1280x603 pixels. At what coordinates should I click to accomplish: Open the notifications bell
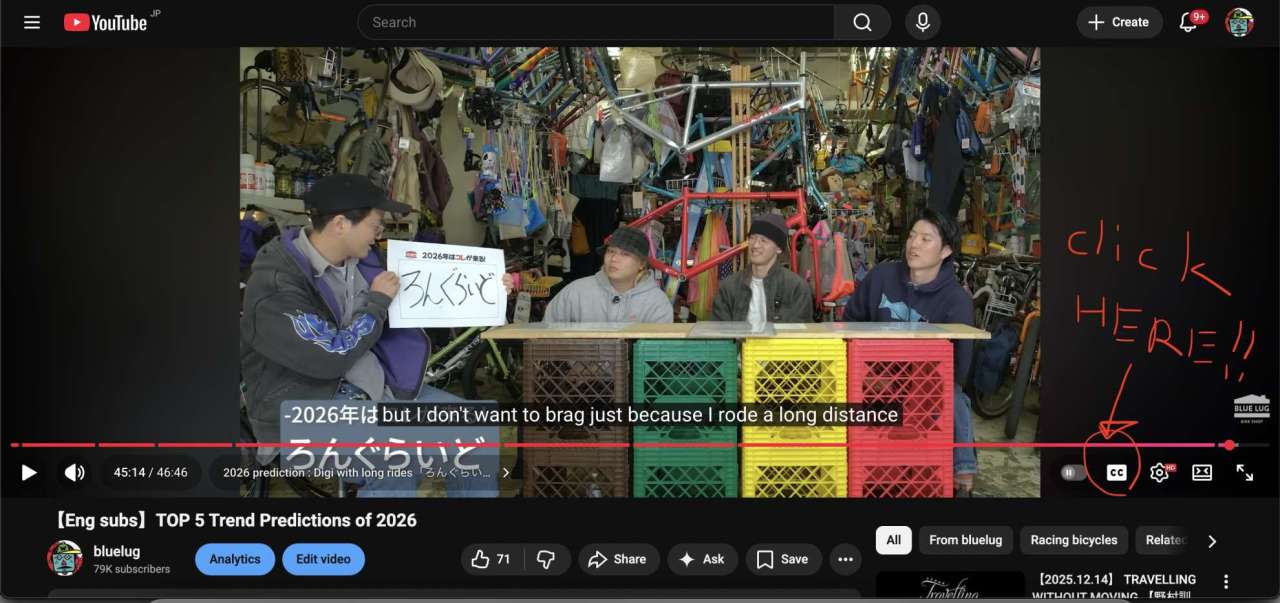[x=1188, y=22]
